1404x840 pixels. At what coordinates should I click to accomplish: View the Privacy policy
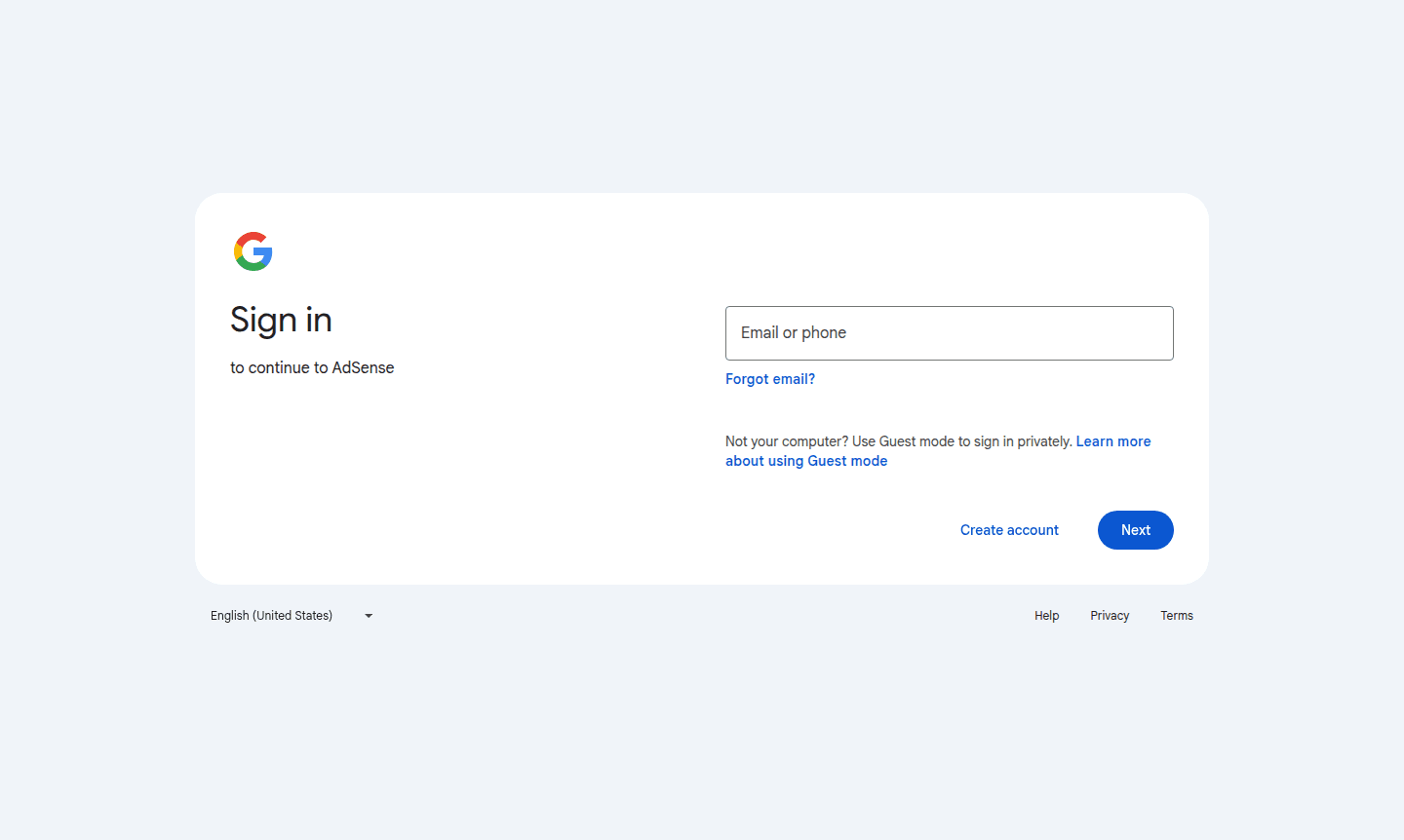[x=1110, y=615]
